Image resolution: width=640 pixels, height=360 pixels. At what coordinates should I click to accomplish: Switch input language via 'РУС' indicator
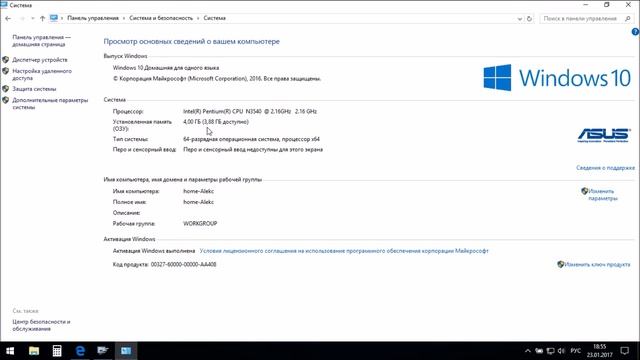(x=576, y=351)
